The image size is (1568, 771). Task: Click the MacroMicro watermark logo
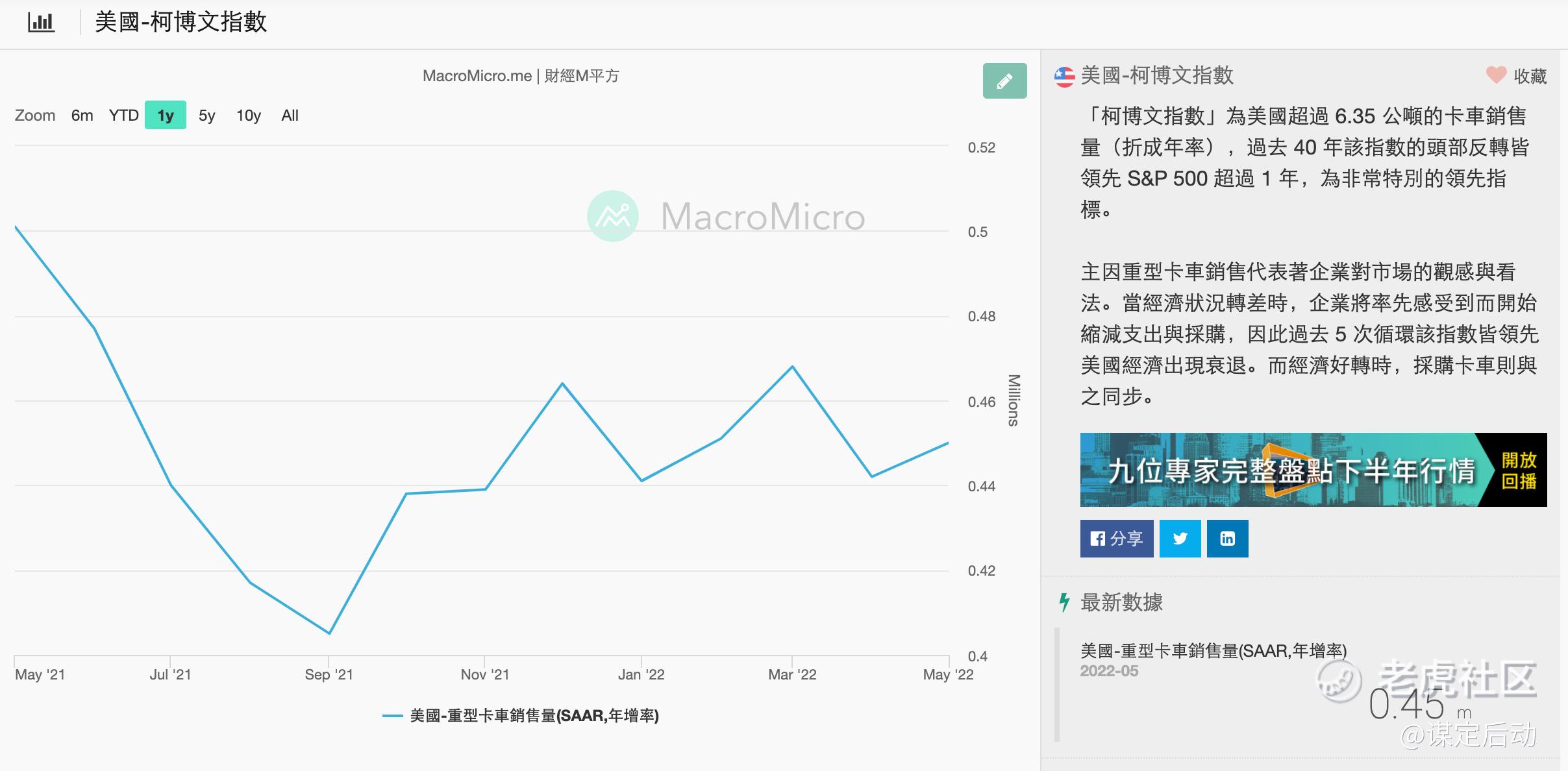coord(612,216)
